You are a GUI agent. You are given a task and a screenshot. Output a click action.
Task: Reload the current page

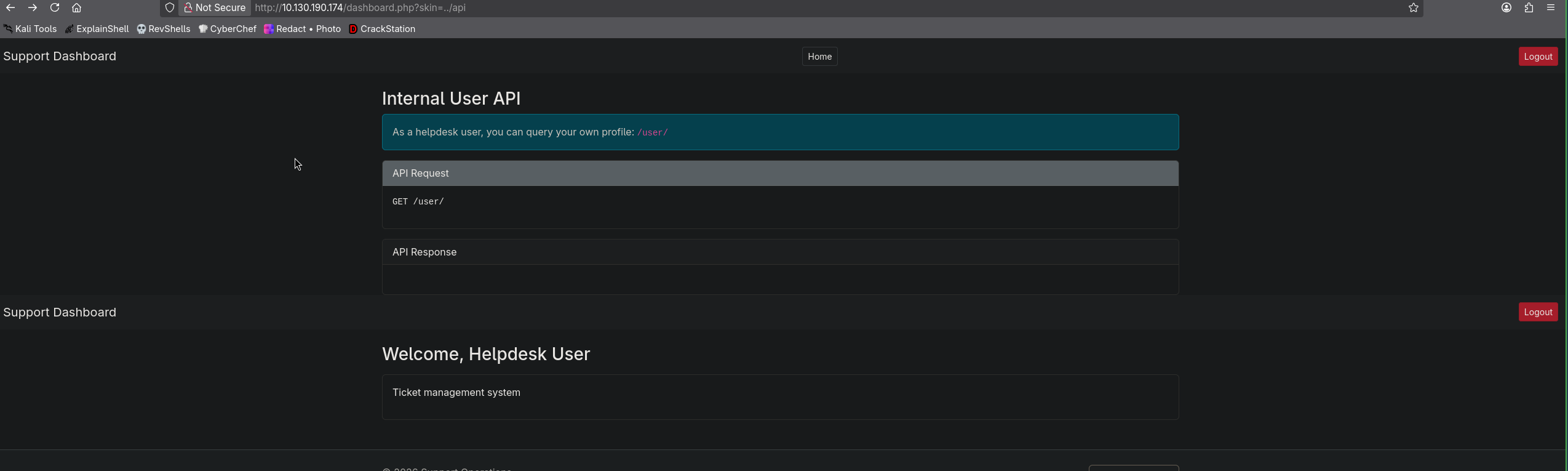coord(55,8)
